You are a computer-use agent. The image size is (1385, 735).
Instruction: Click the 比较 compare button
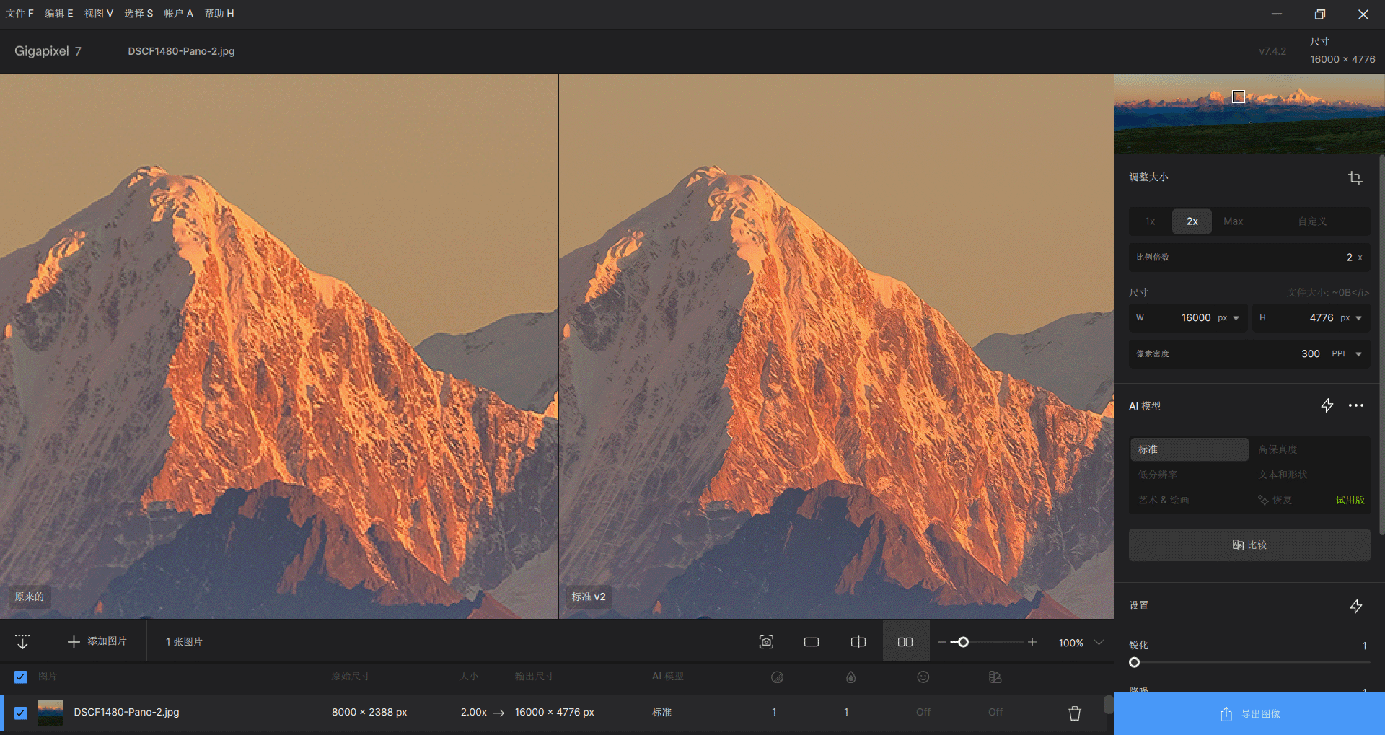click(1250, 545)
